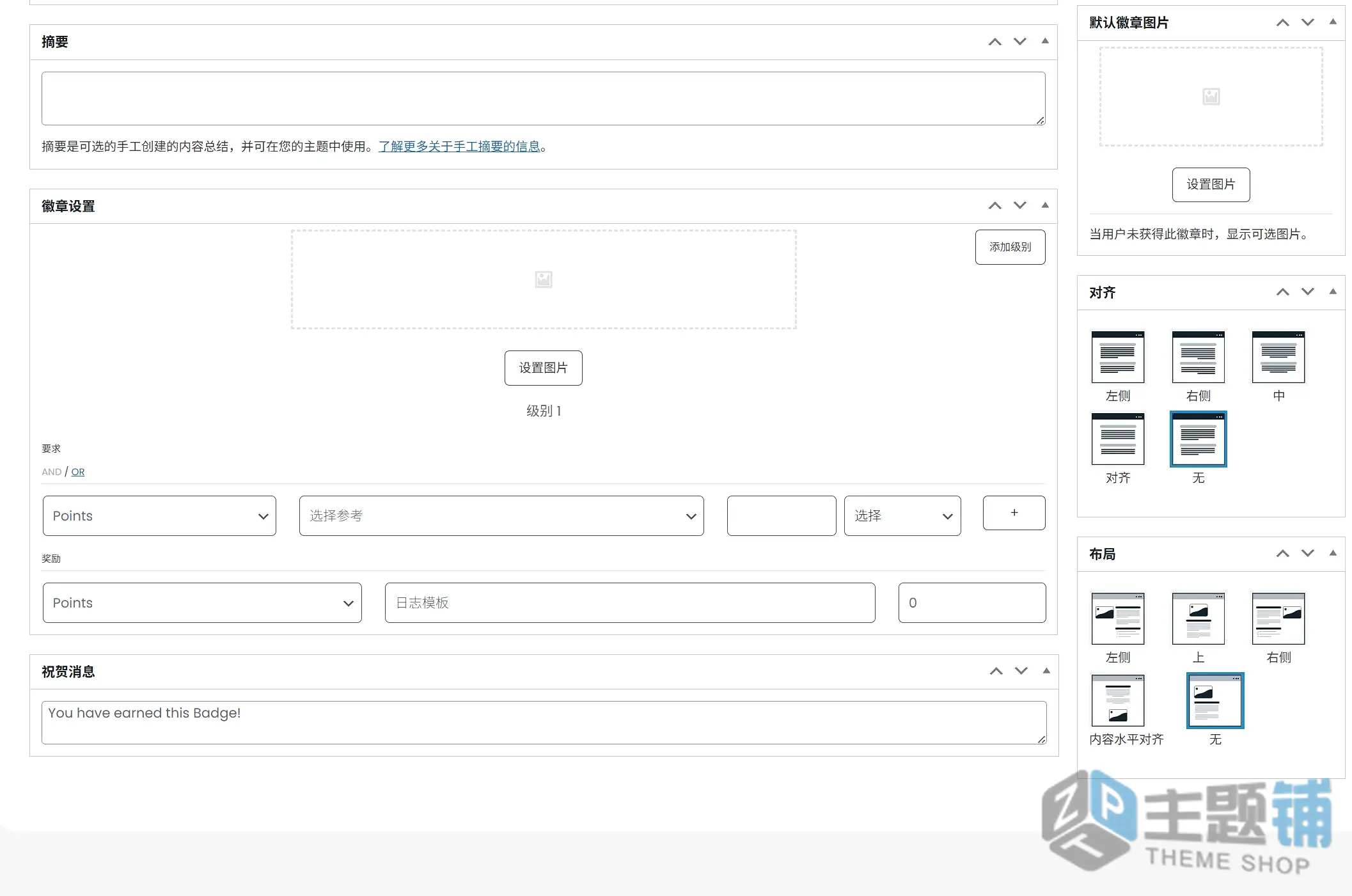This screenshot has height=896, width=1352.
Task: Choose 右侧 image layout
Action: click(1278, 618)
